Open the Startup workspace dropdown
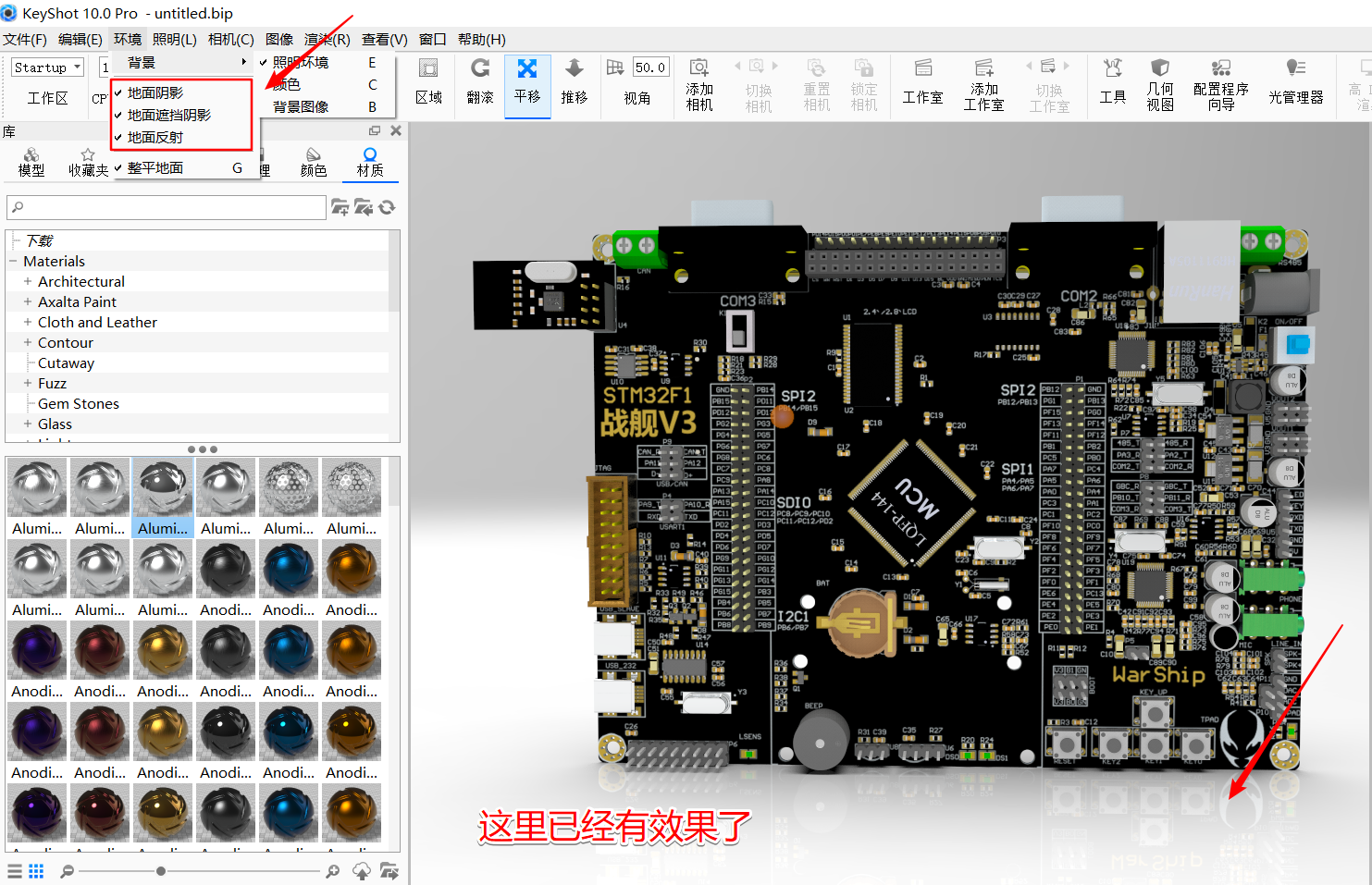The width and height of the screenshot is (1372, 885). [x=47, y=68]
